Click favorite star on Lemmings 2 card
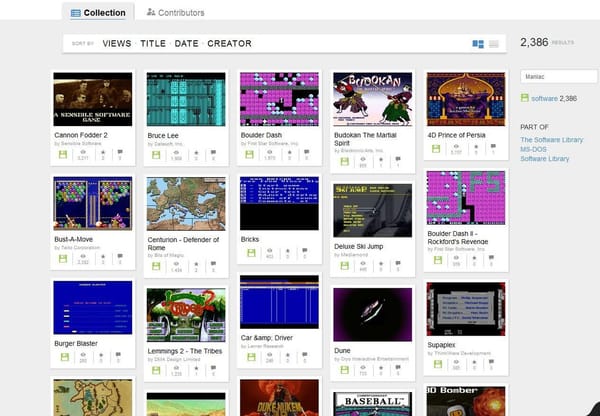The height and width of the screenshot is (416, 600). 196,370
